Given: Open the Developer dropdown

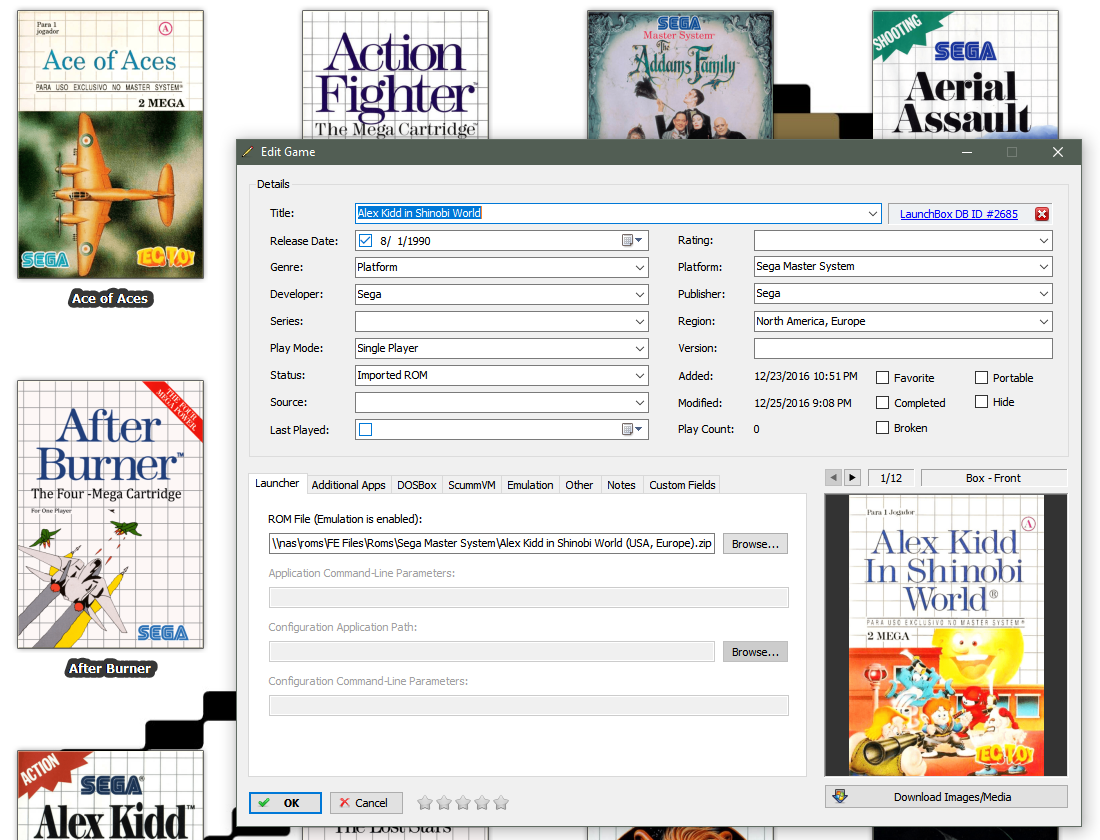Looking at the screenshot, I should (x=640, y=295).
